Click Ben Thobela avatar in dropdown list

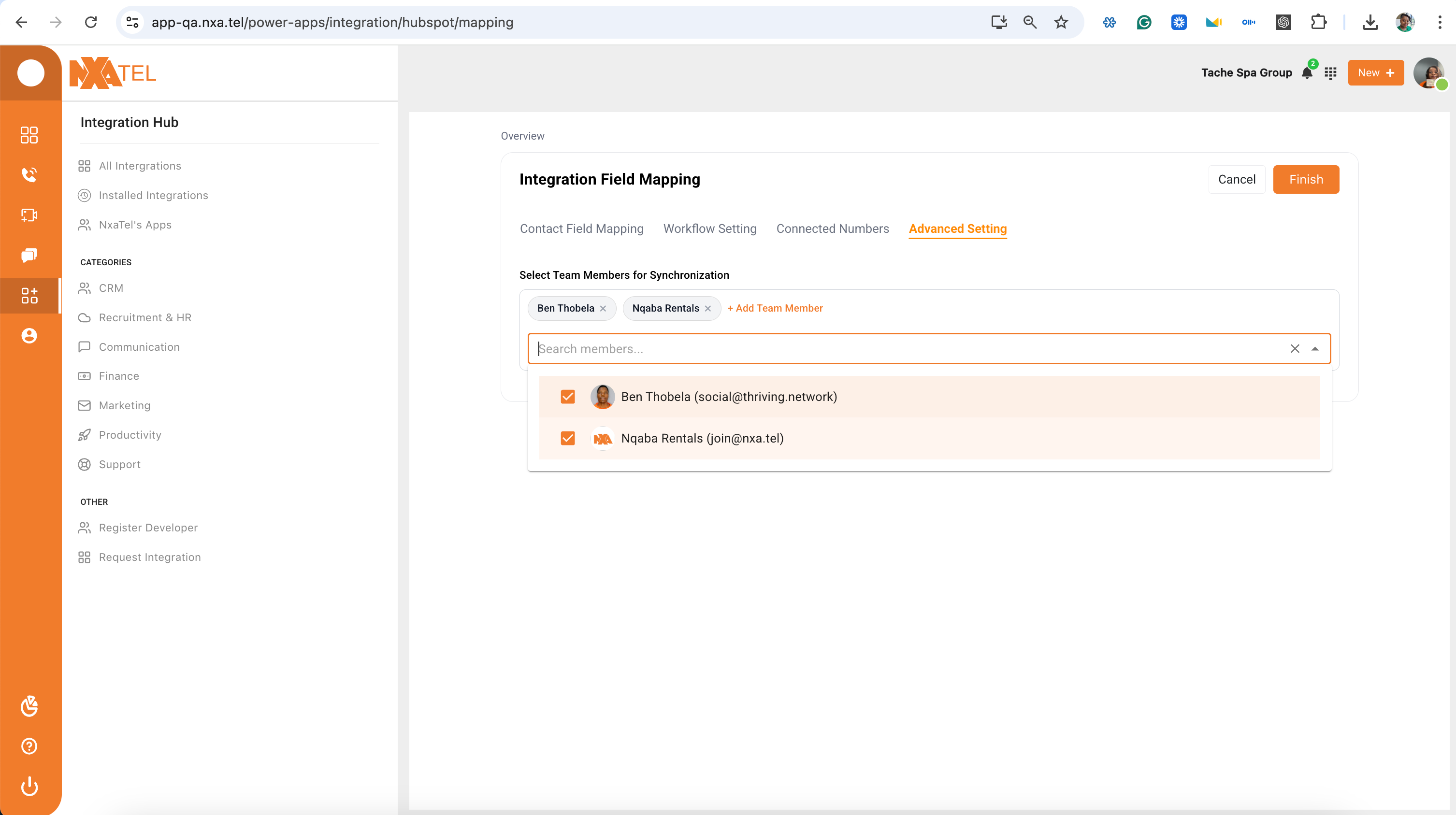602,397
